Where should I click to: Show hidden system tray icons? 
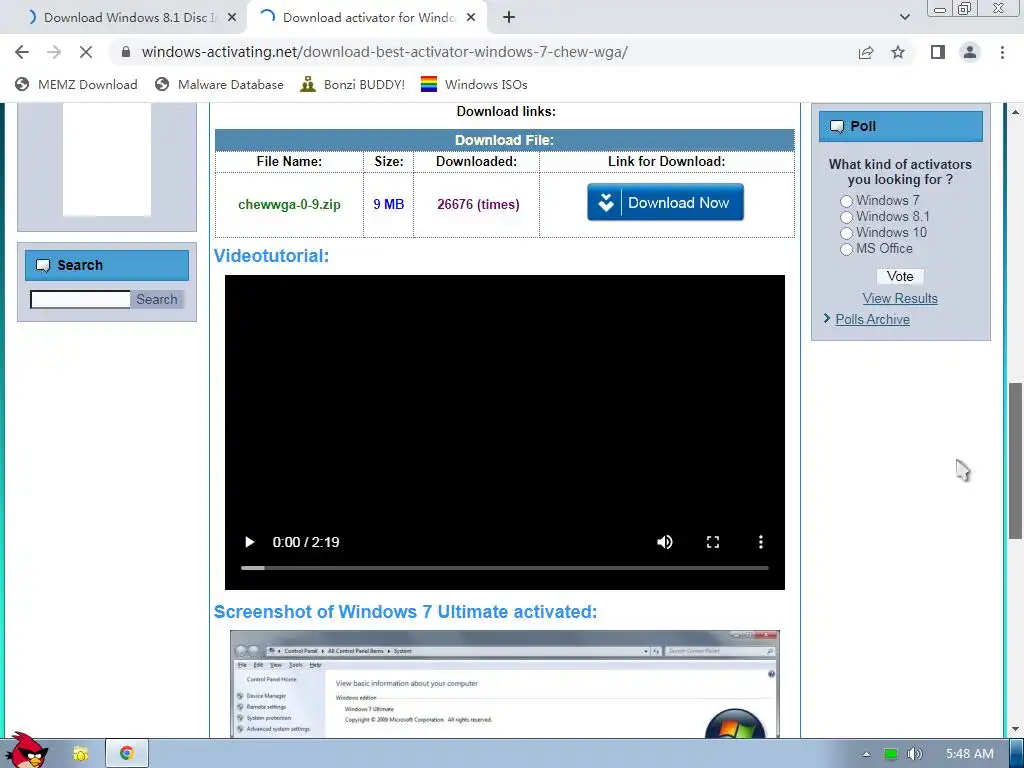tap(866, 754)
